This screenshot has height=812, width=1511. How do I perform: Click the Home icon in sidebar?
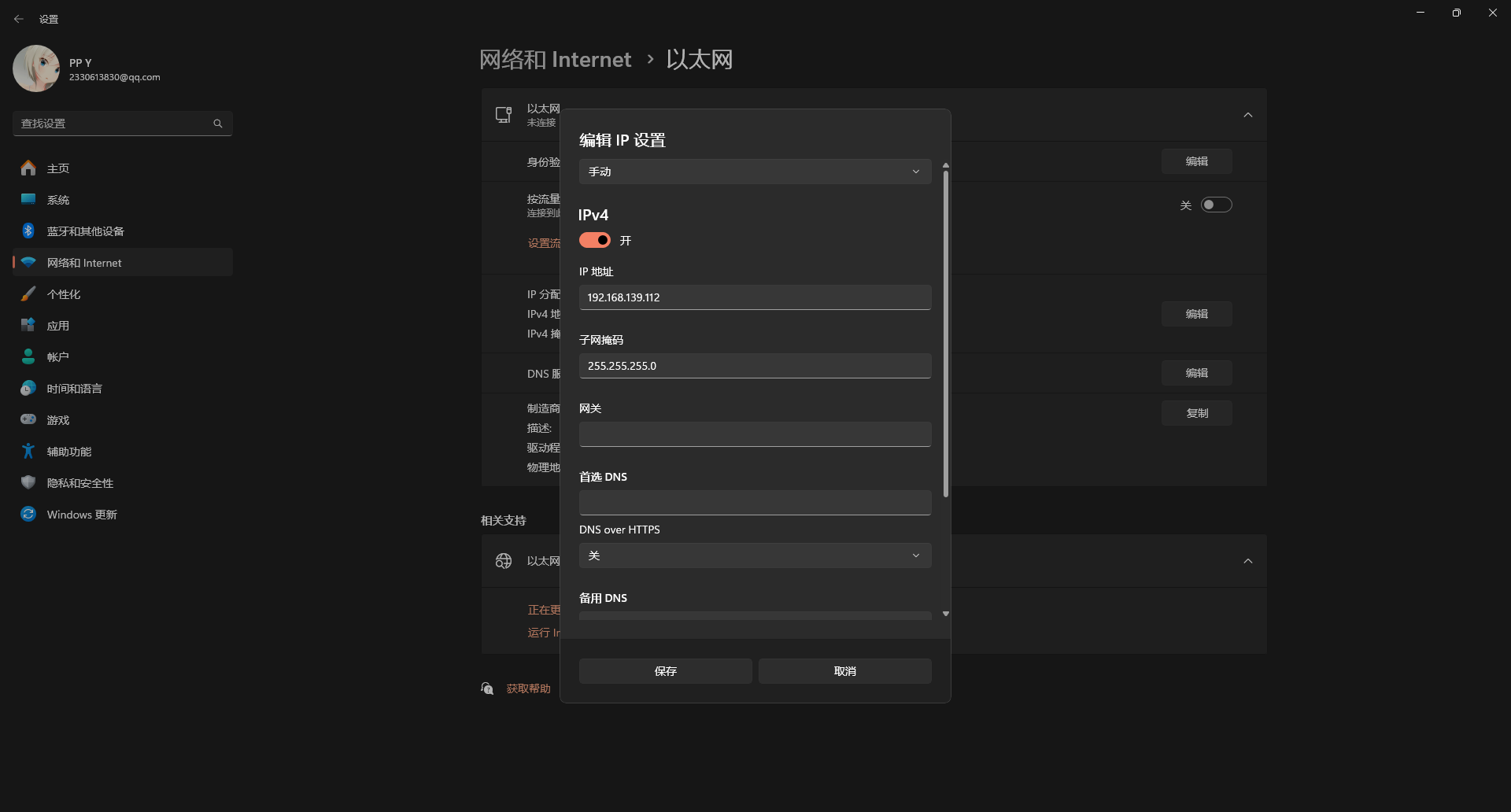28,168
